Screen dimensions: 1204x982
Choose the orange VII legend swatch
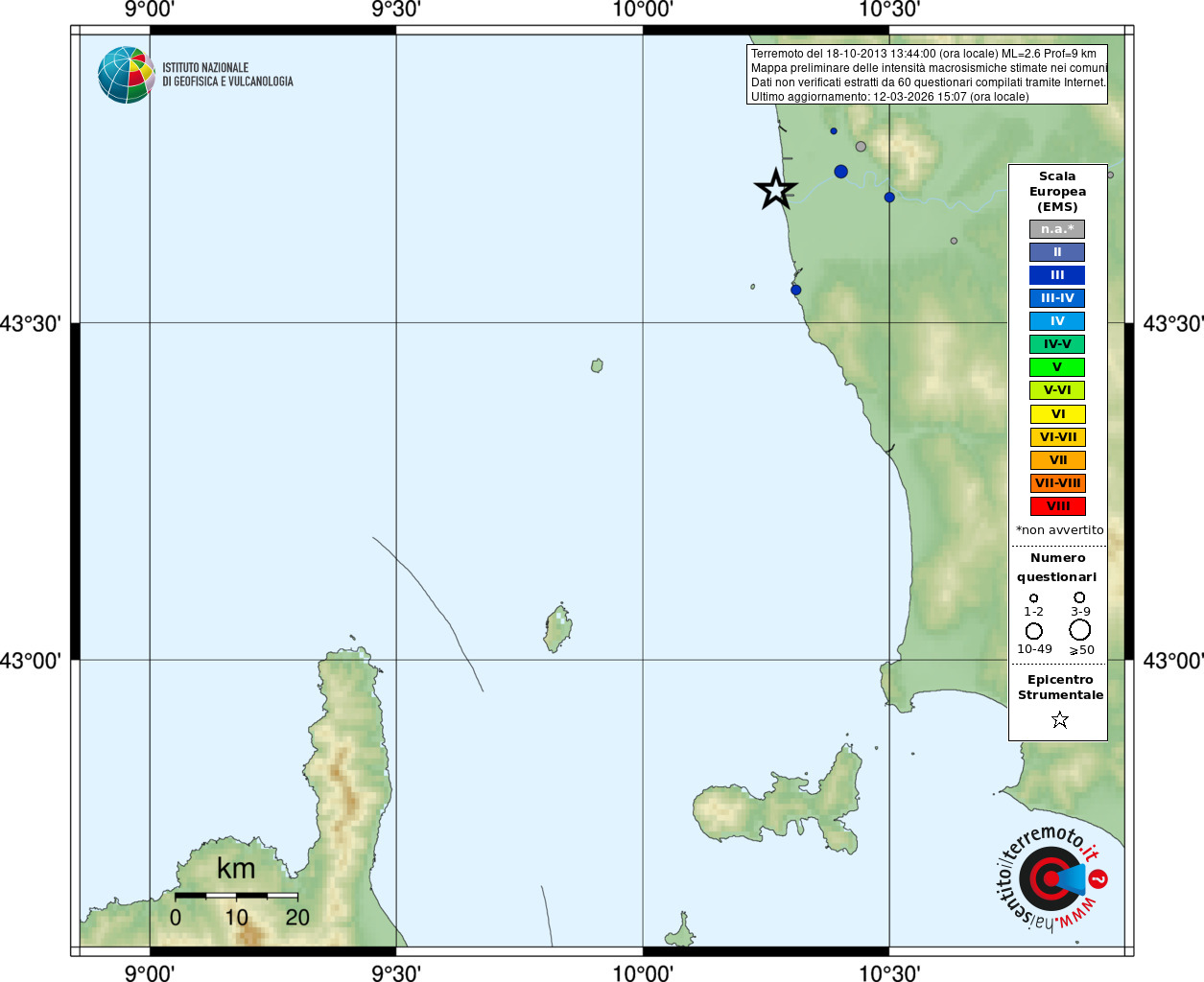tap(1057, 460)
